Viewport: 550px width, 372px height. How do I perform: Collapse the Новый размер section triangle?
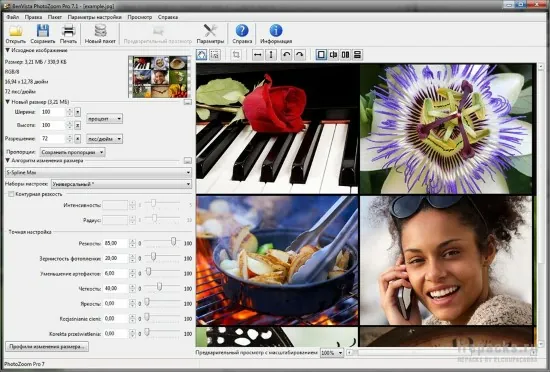coord(7,102)
